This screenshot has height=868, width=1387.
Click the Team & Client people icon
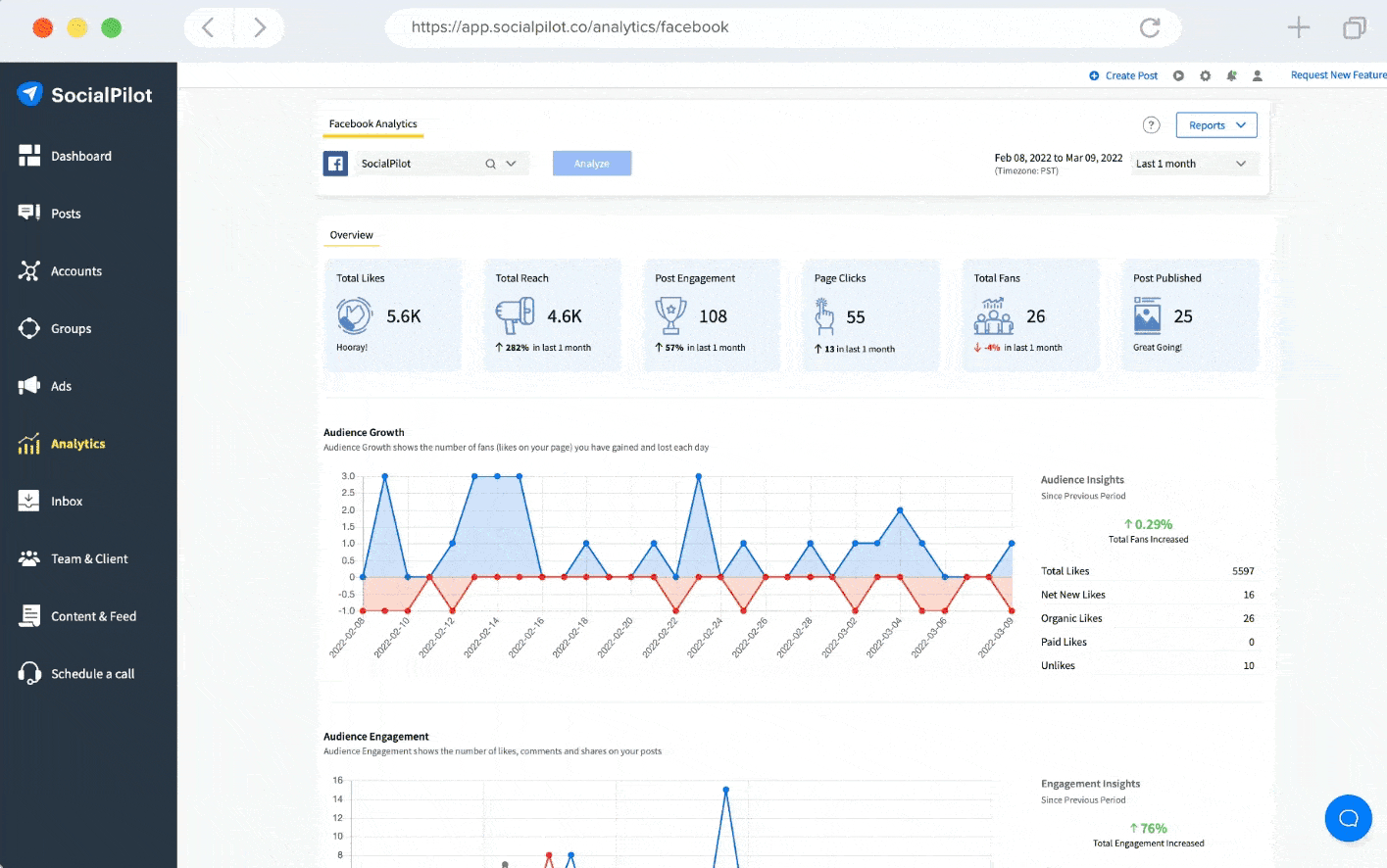[x=29, y=558]
